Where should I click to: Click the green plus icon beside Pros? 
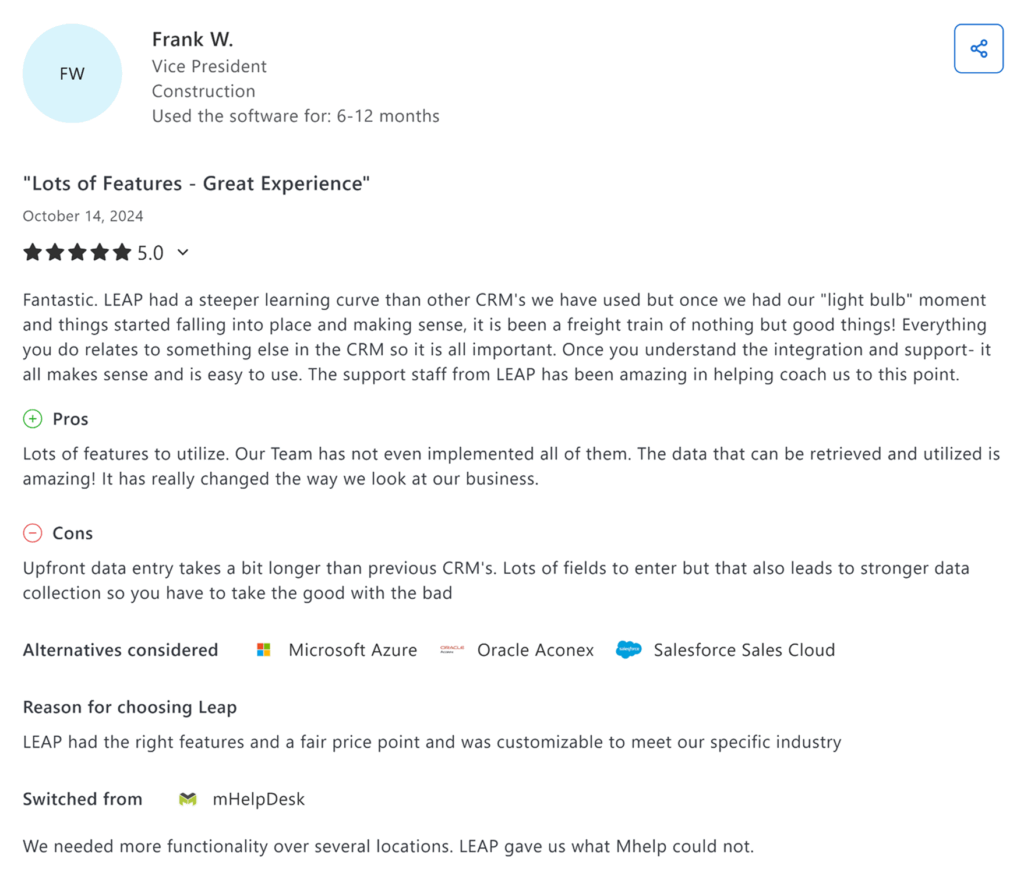pos(33,418)
